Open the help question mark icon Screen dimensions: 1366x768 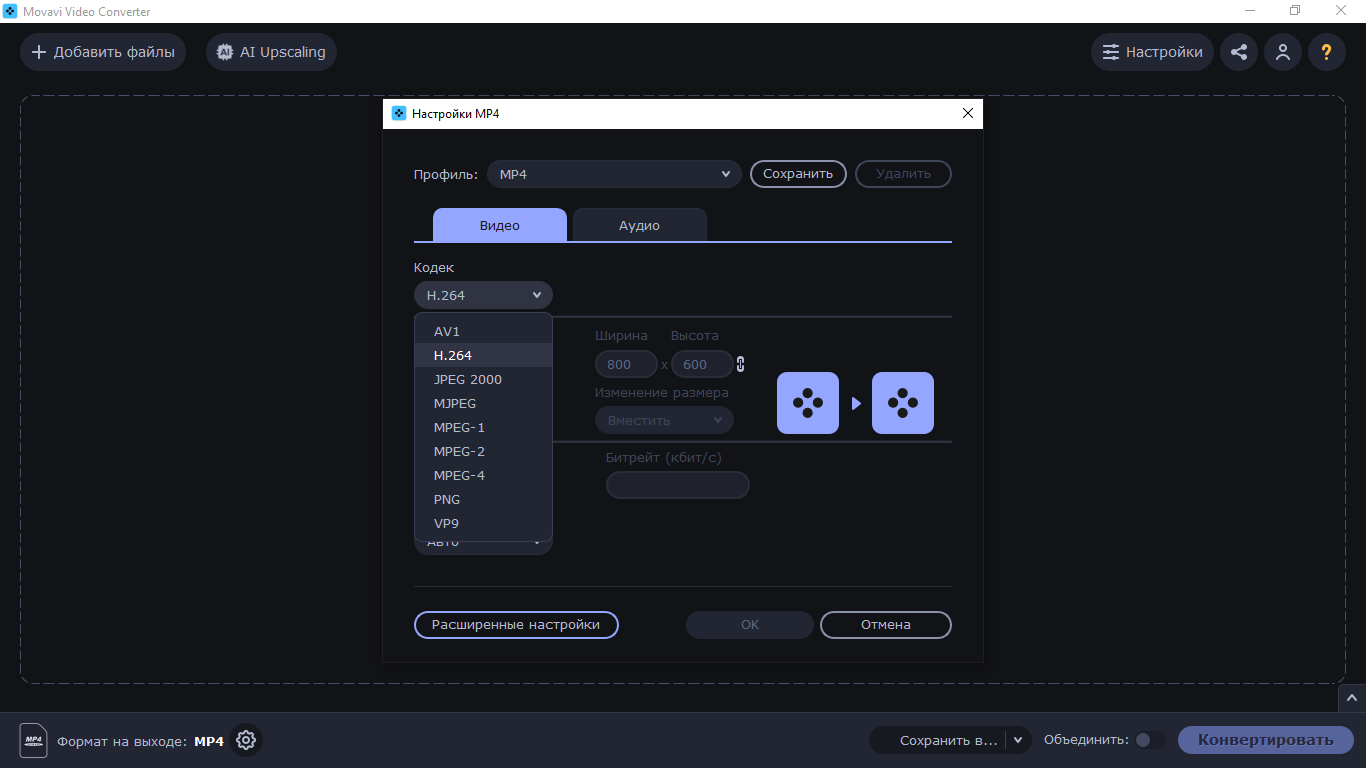(x=1327, y=52)
